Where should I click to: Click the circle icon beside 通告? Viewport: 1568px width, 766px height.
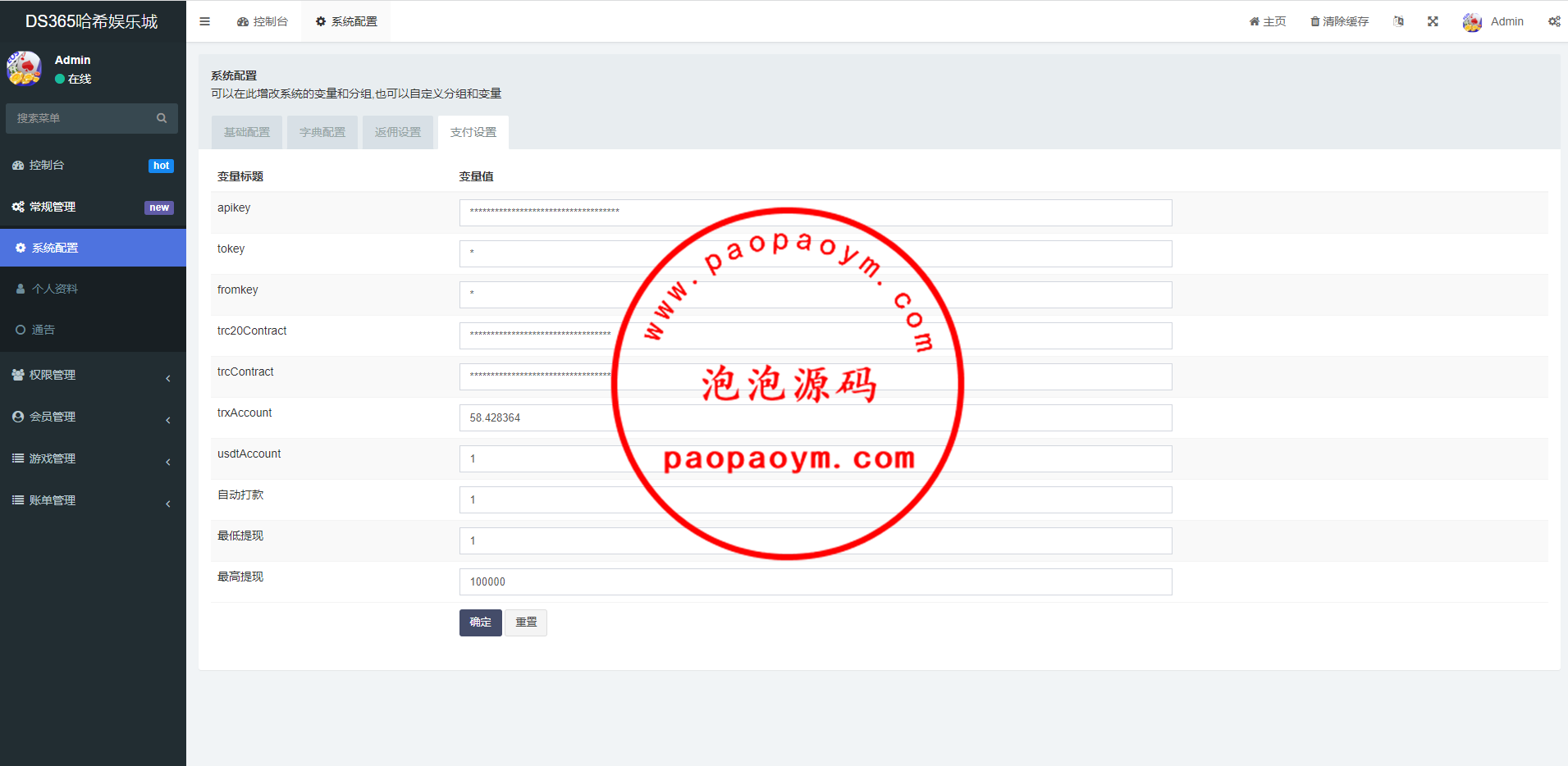21,330
